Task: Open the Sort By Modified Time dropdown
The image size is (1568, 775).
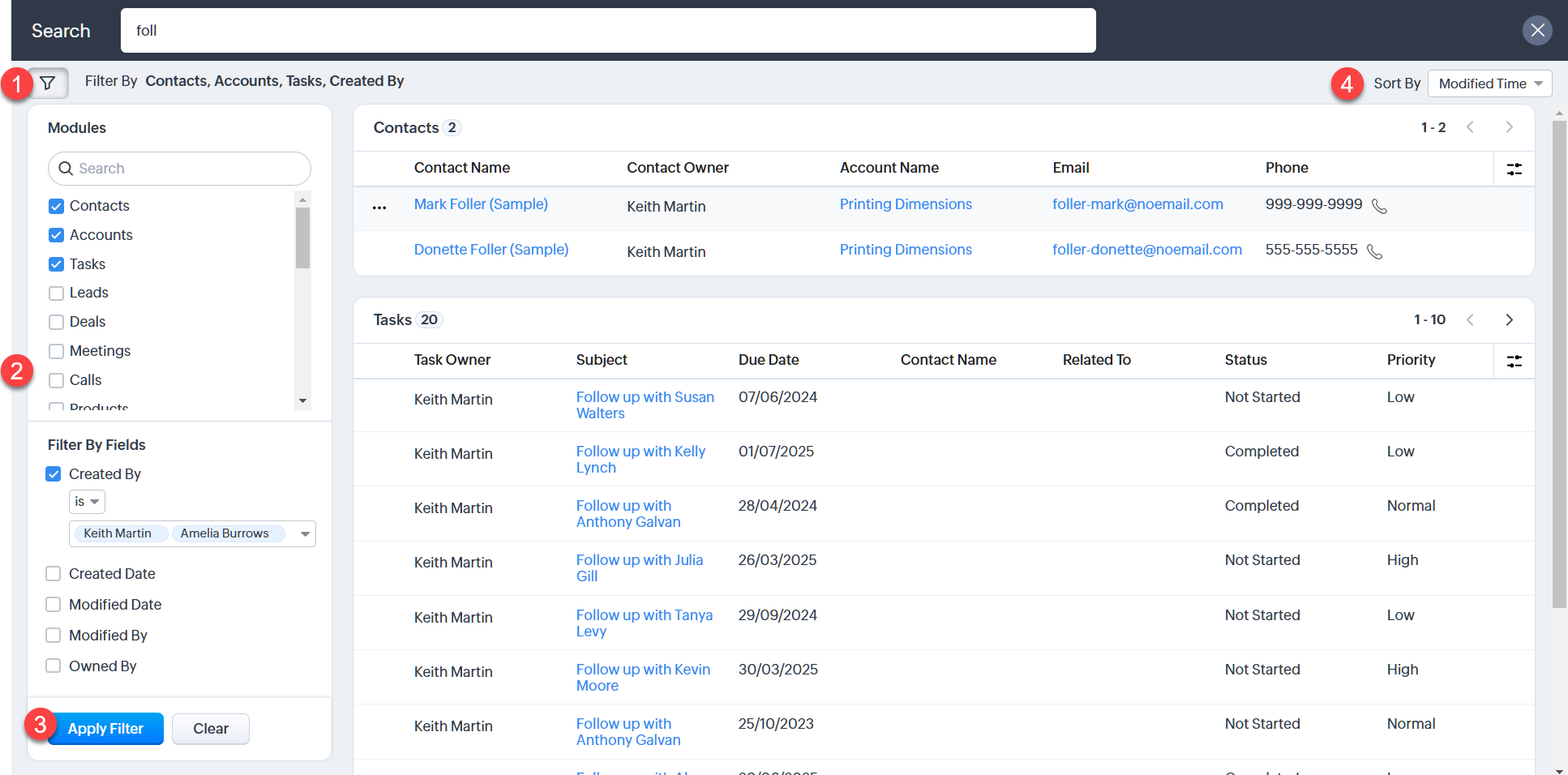Action: coord(1489,83)
